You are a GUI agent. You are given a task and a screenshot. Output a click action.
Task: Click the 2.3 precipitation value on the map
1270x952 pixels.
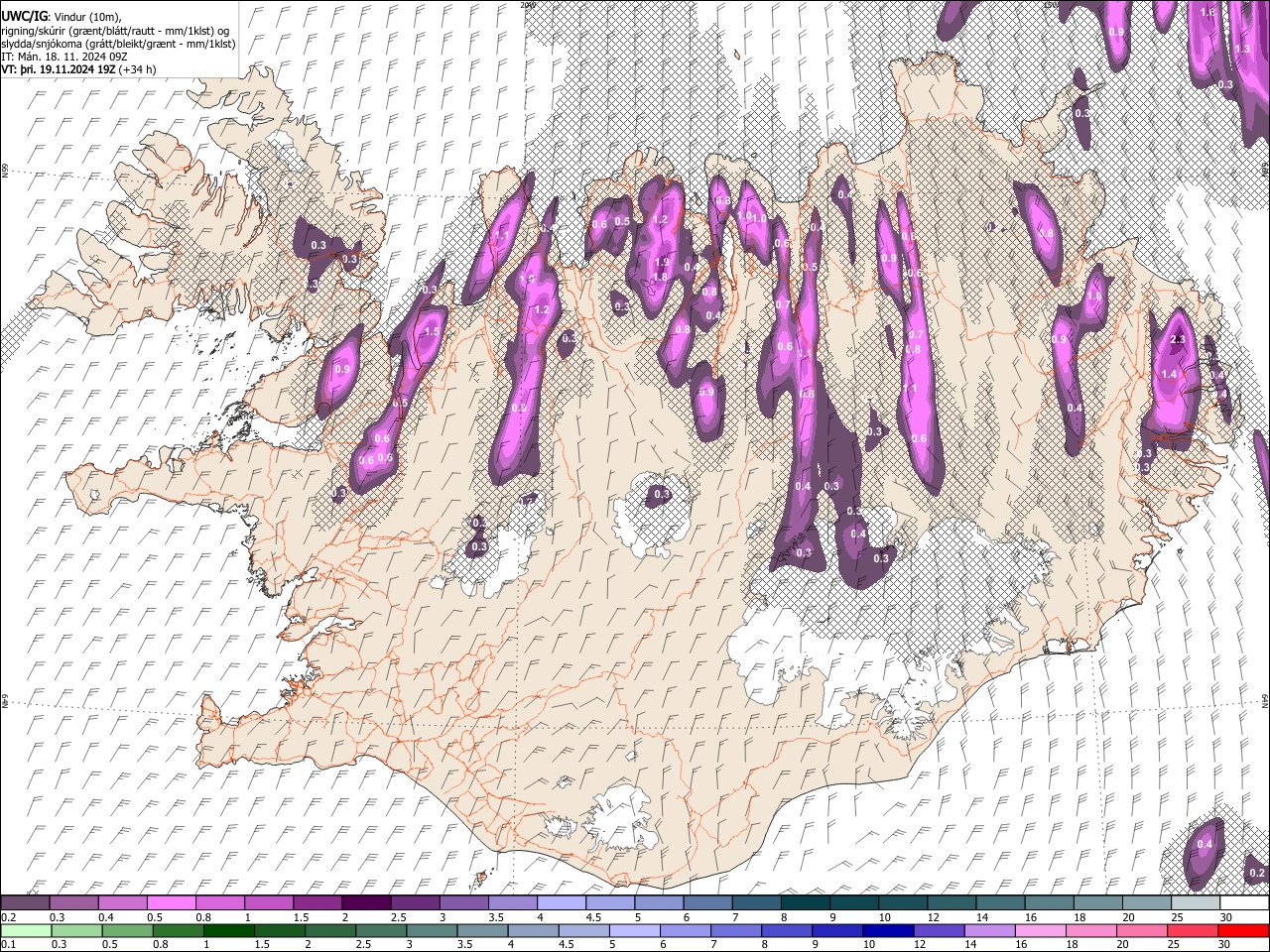coord(1178,340)
